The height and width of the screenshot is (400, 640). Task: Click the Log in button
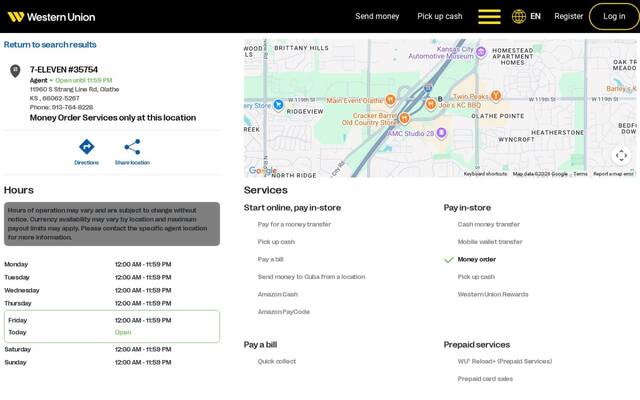(614, 16)
